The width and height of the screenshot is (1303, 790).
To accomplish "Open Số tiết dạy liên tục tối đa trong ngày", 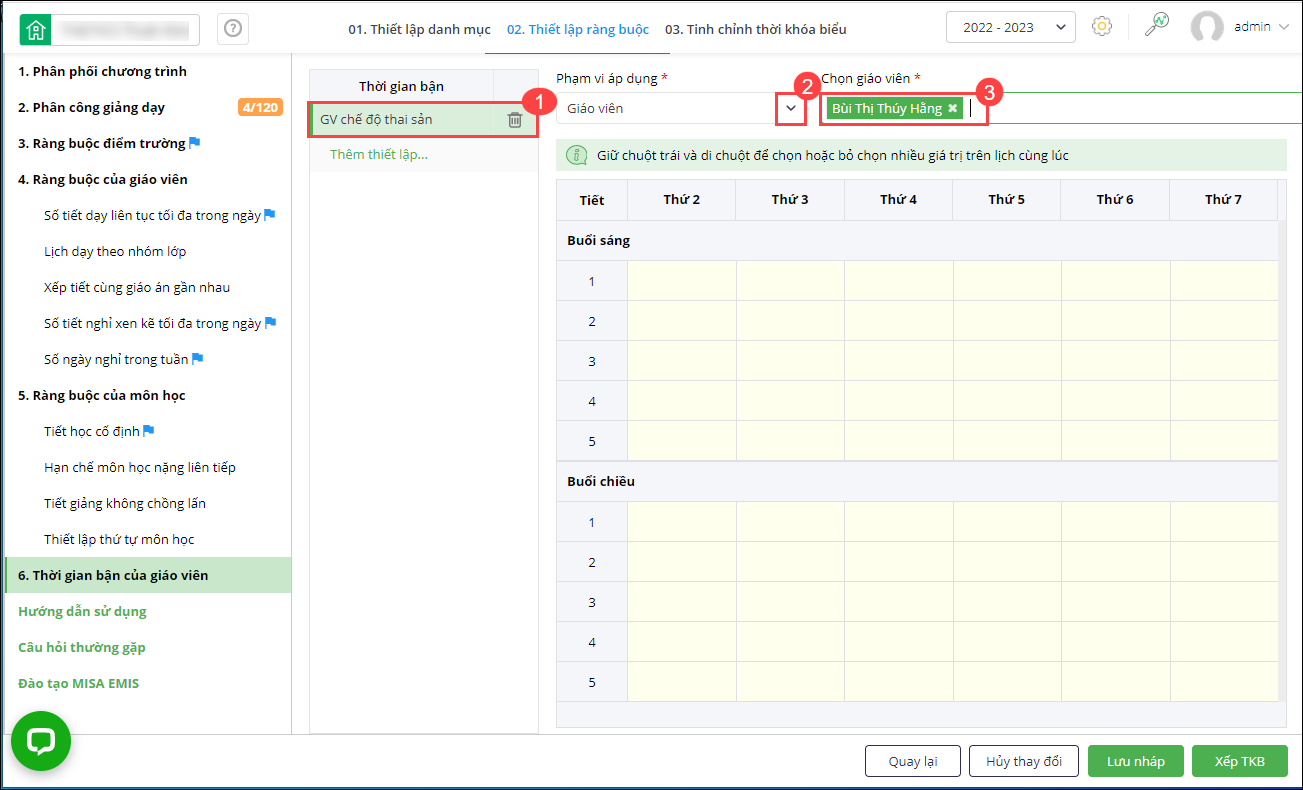I will [153, 216].
